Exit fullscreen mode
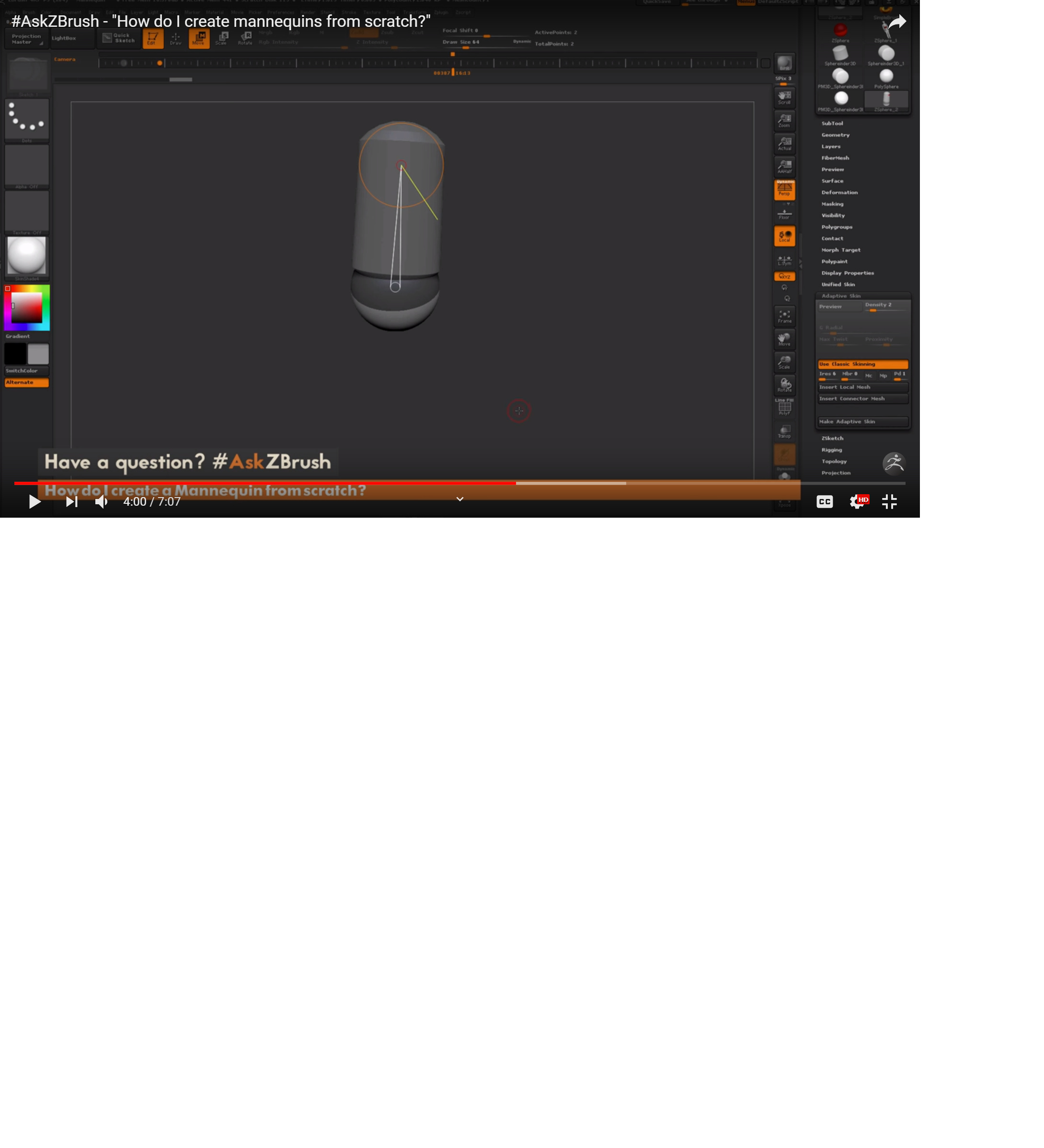This screenshot has width=1044, height=1148. click(889, 502)
